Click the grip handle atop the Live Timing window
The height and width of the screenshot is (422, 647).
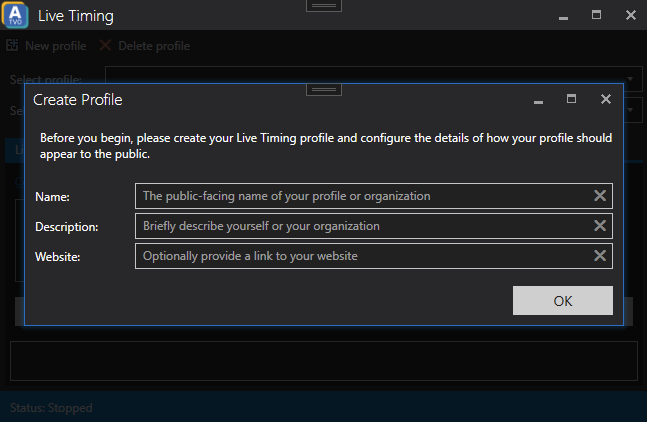point(324,6)
